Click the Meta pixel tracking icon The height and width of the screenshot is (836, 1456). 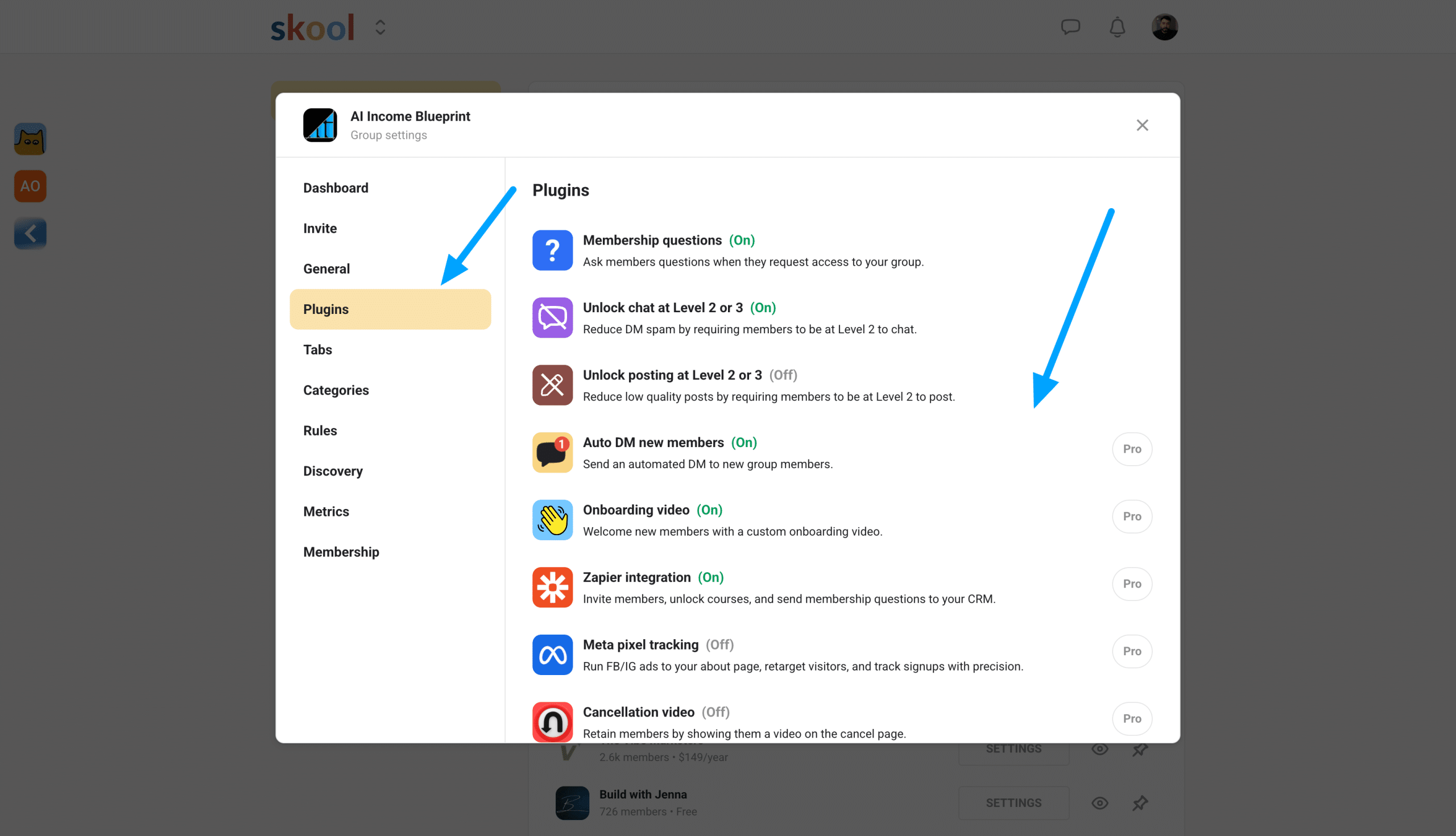(552, 655)
